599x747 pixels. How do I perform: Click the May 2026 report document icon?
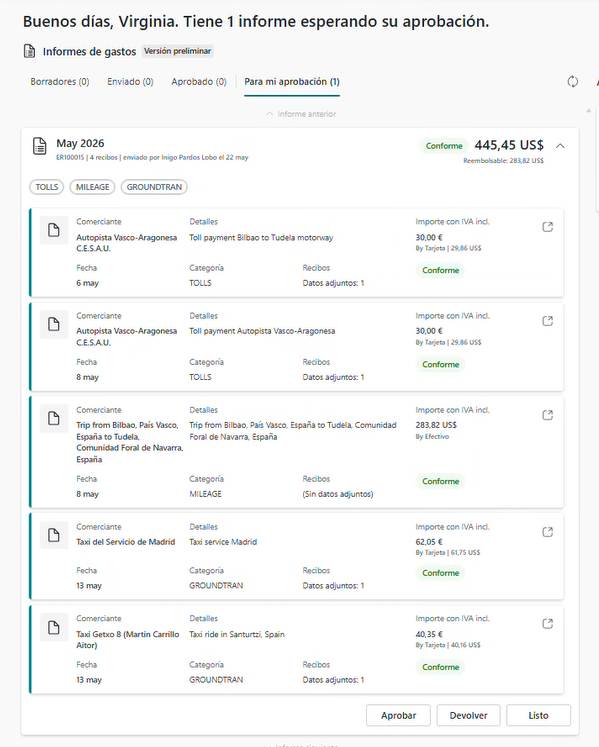click(40, 146)
